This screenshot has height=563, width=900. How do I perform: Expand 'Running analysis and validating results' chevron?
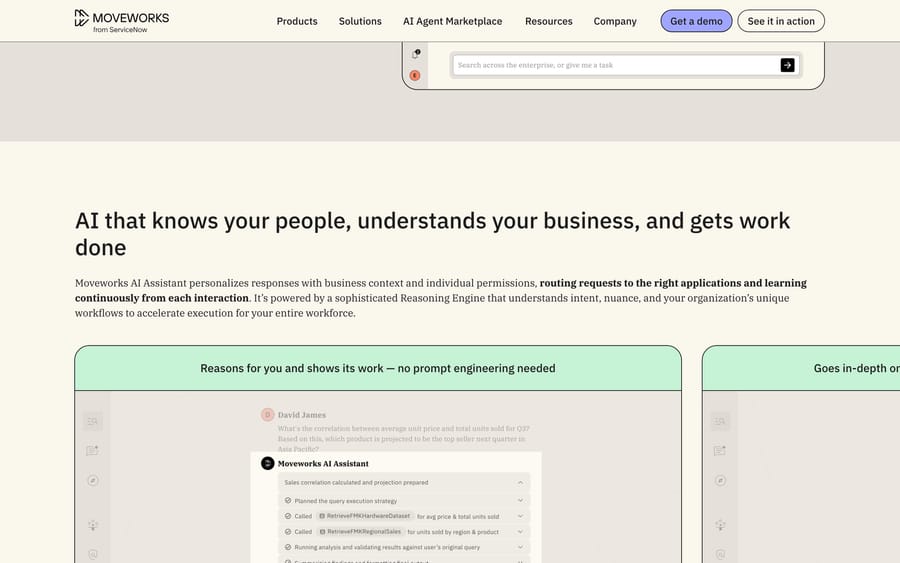pos(520,547)
